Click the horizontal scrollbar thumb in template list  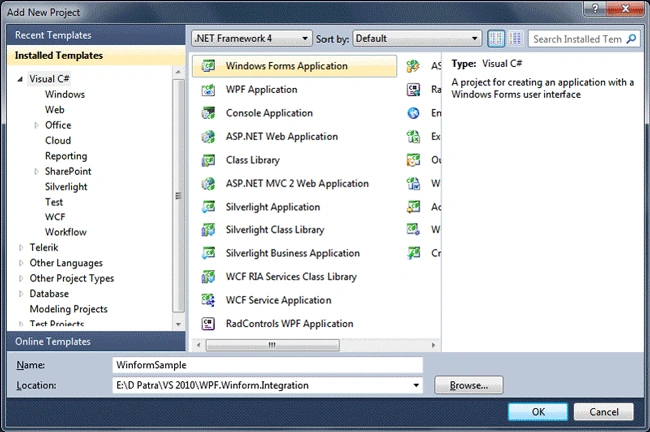(272, 345)
